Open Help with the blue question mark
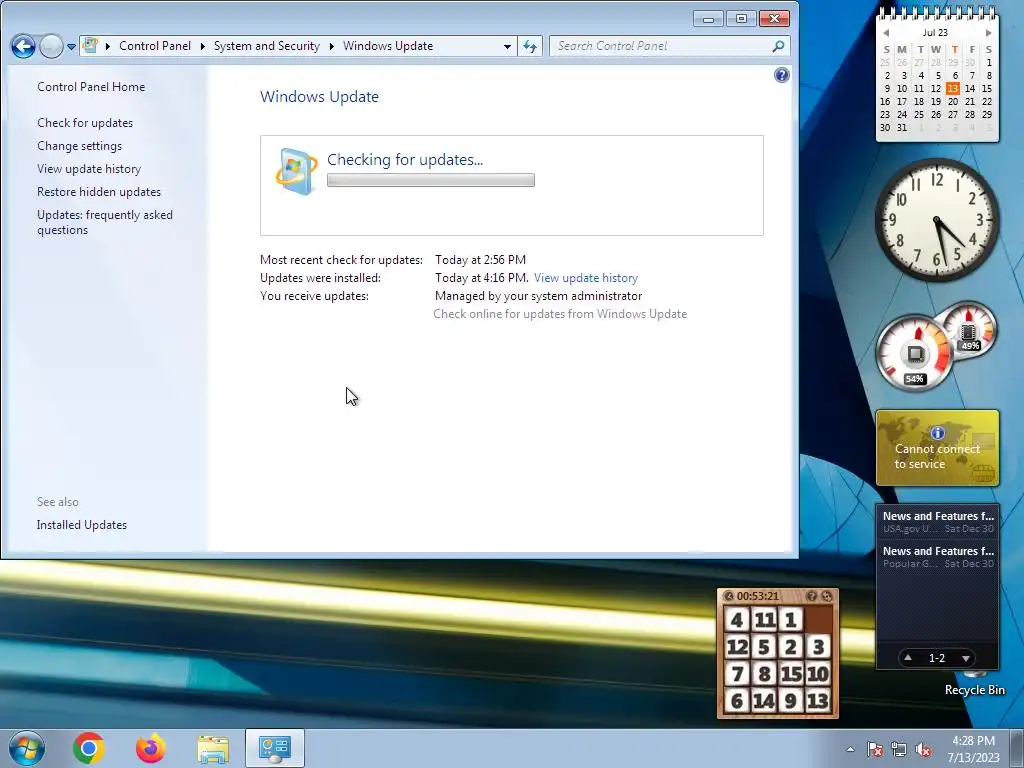Image resolution: width=1024 pixels, height=768 pixels. pos(782,75)
